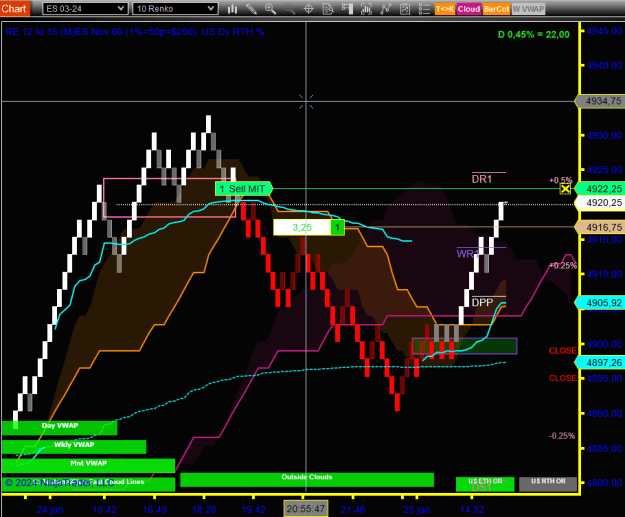Click the 4922,25 order price marker
The image size is (625, 517).
[x=601, y=189]
